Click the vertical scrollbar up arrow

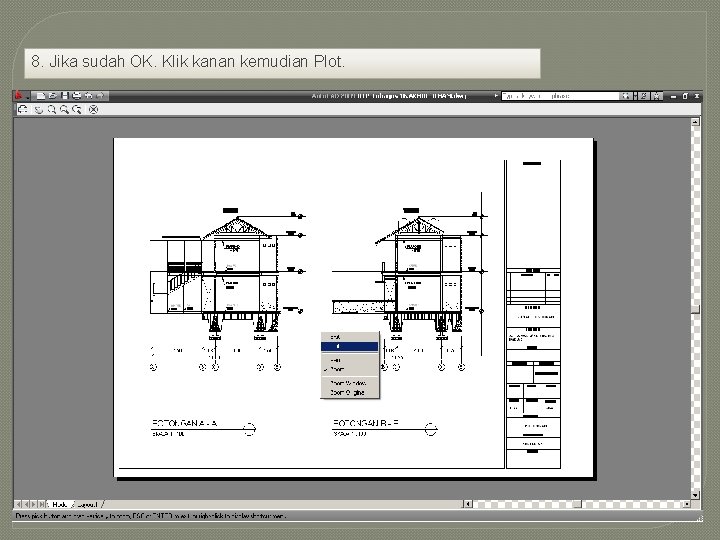pyautogui.click(x=695, y=122)
